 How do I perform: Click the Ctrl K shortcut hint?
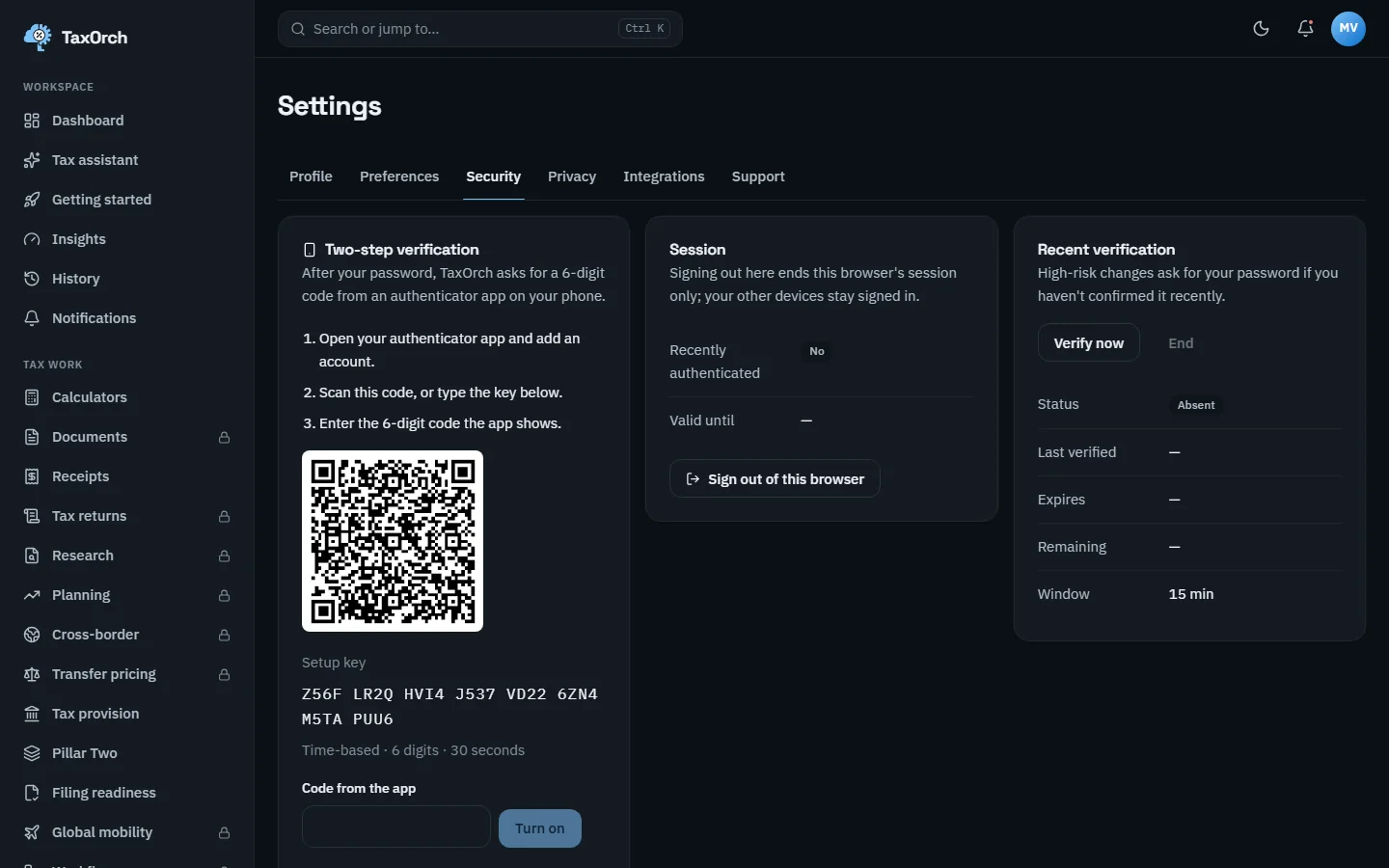[645, 29]
